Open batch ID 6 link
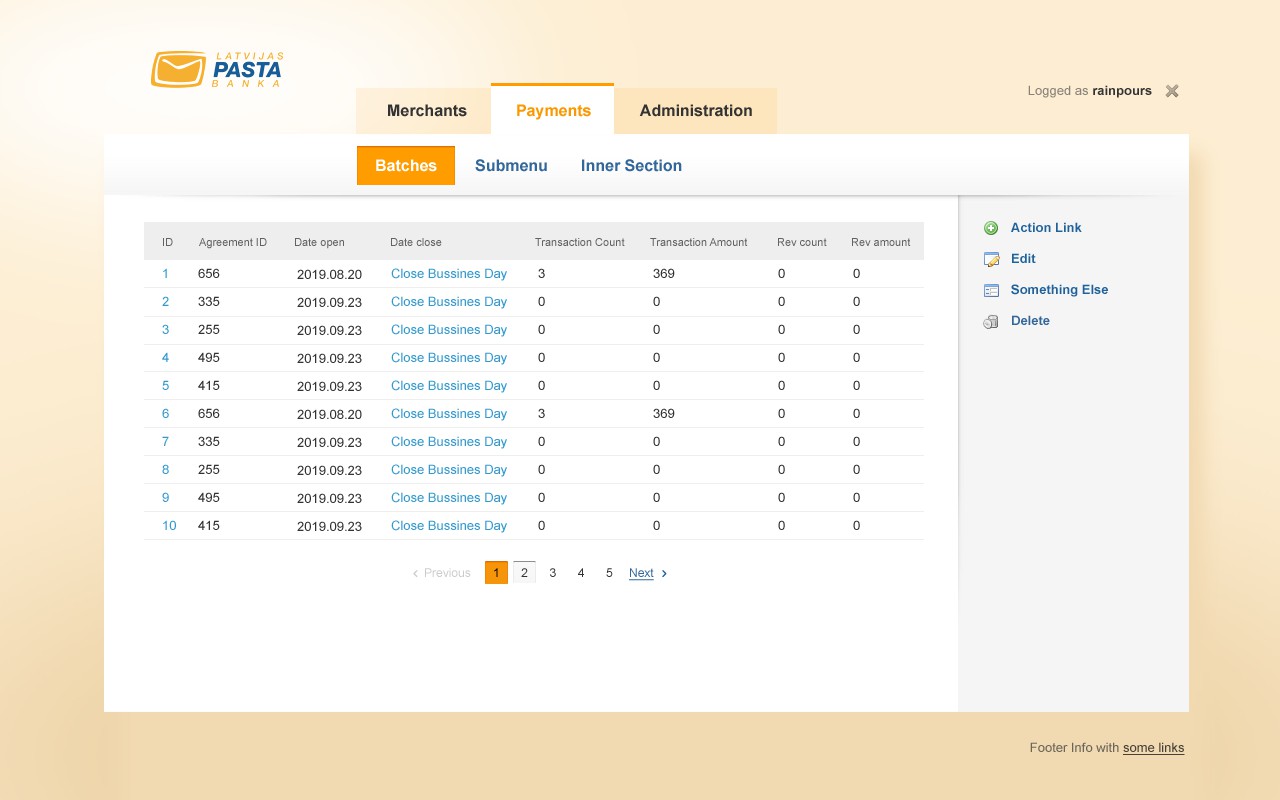The height and width of the screenshot is (800, 1280). pyautogui.click(x=165, y=414)
